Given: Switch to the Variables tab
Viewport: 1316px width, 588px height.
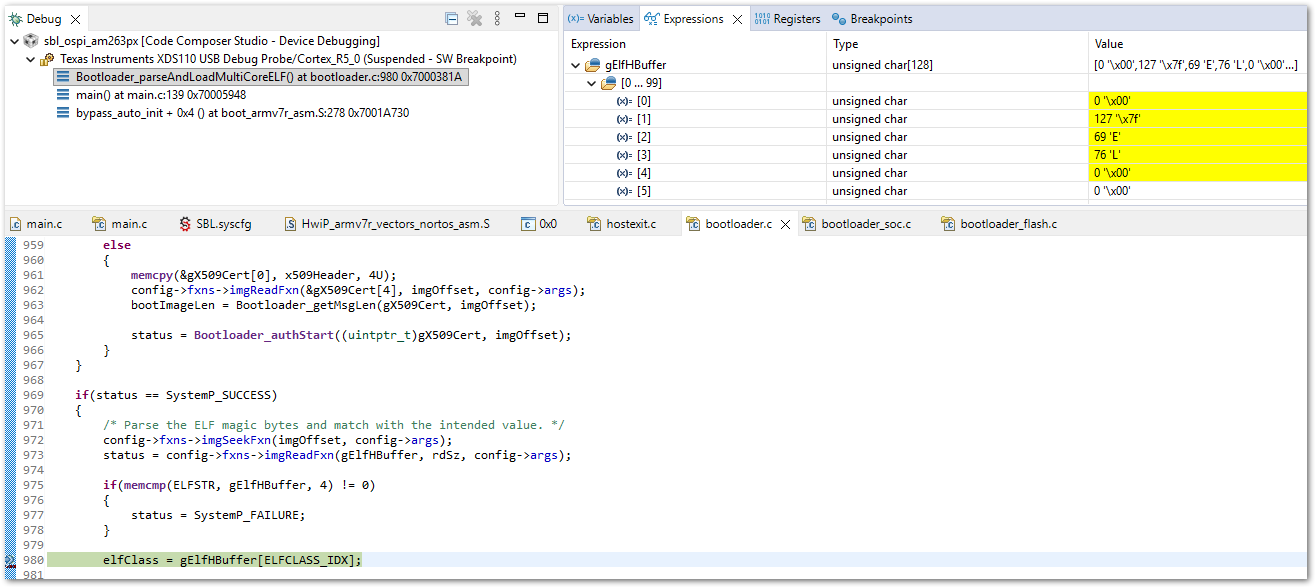Looking at the screenshot, I should click(x=600, y=19).
